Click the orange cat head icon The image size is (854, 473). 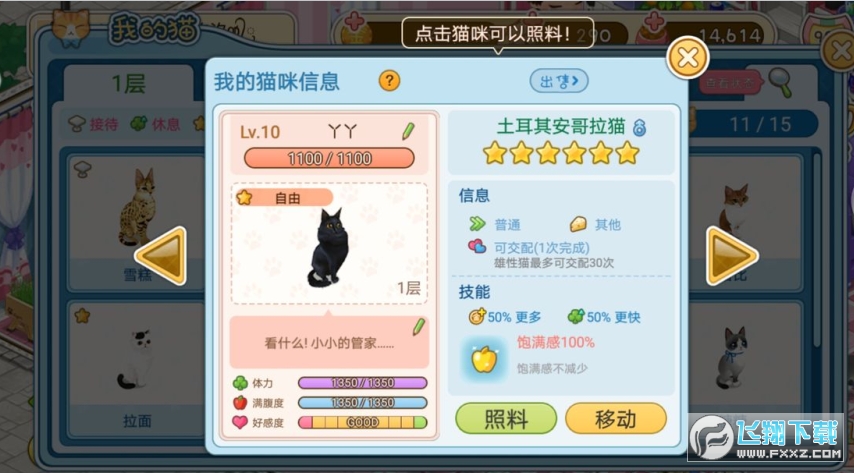(71, 27)
